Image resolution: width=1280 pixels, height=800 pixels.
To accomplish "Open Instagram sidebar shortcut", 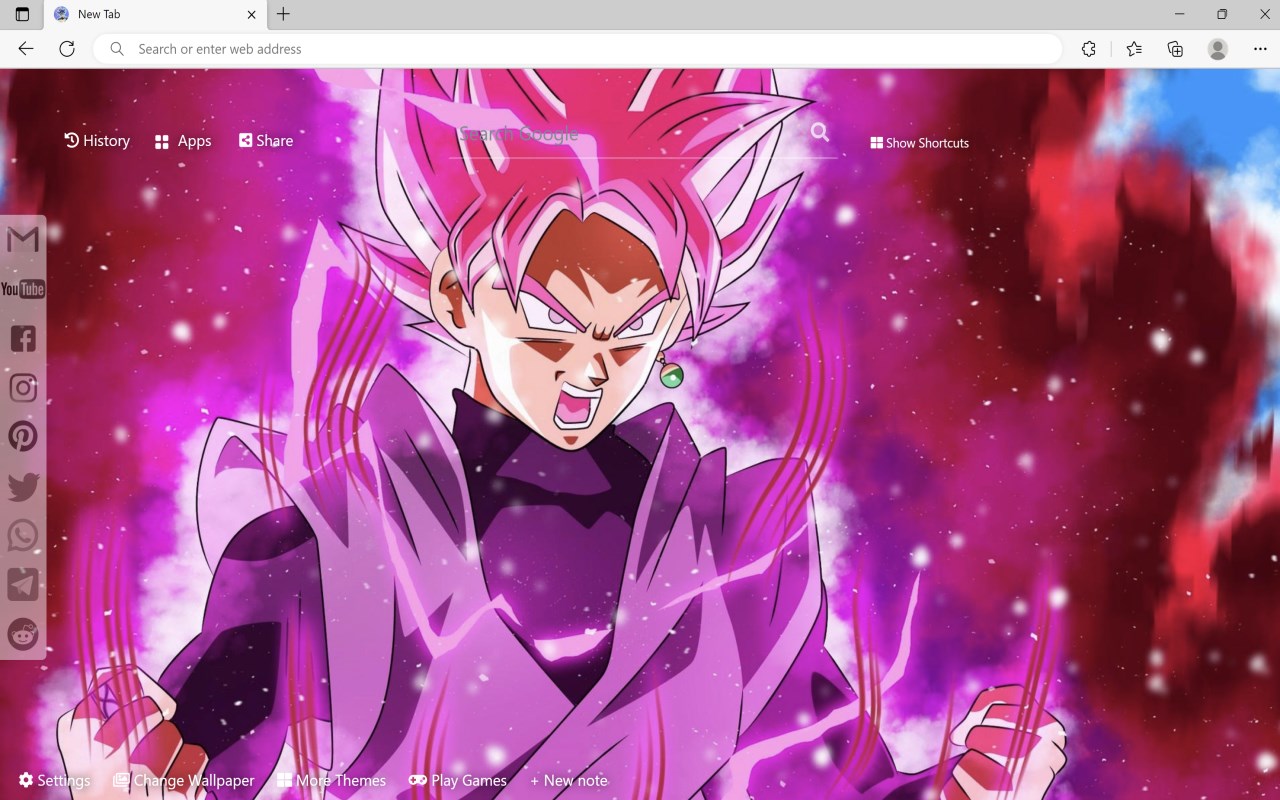I will [23, 387].
